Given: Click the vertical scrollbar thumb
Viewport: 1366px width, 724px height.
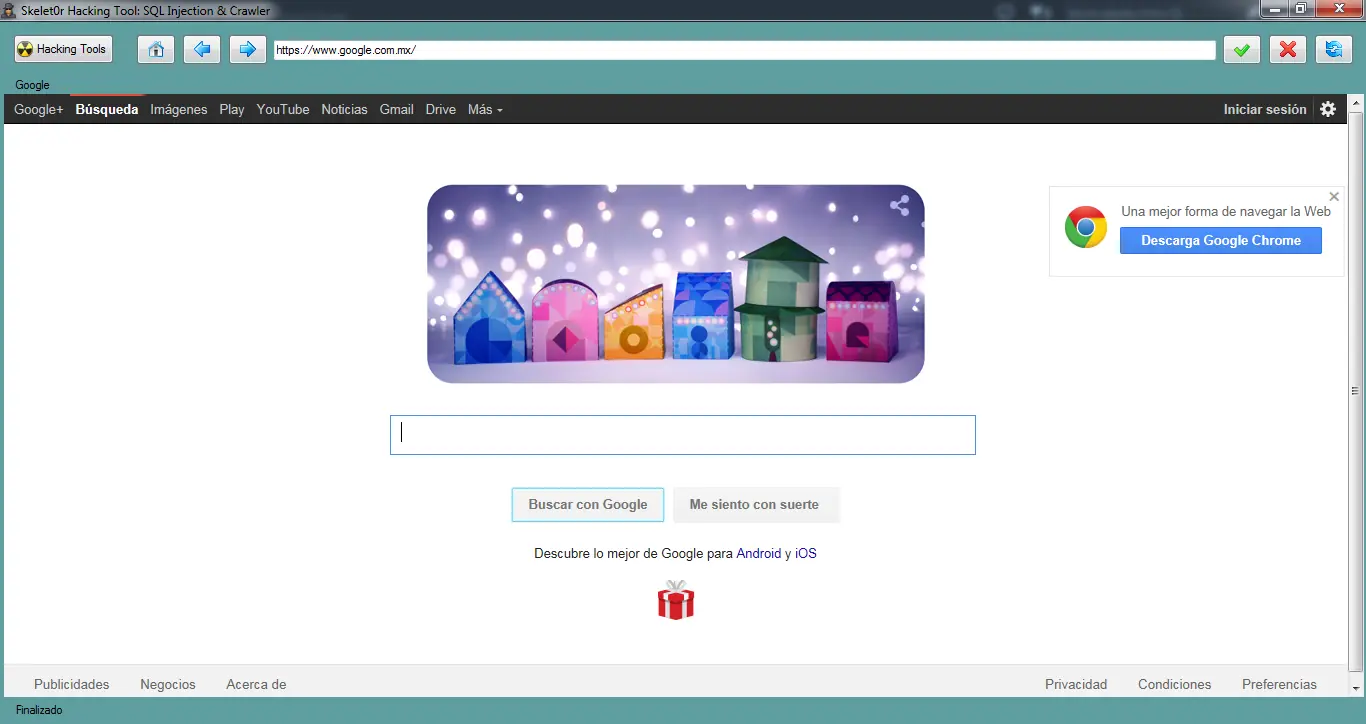Looking at the screenshot, I should pos(1355,390).
